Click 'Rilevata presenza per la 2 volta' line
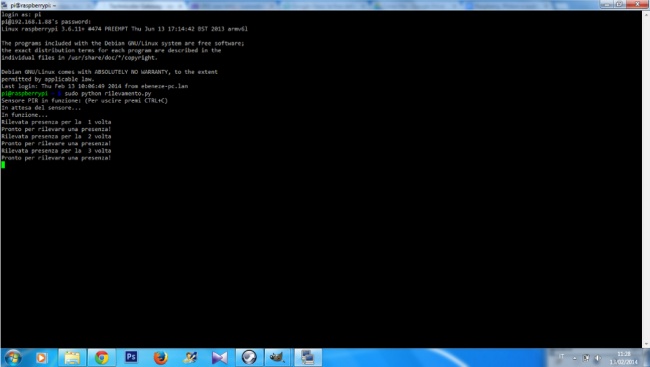 click(x=56, y=136)
